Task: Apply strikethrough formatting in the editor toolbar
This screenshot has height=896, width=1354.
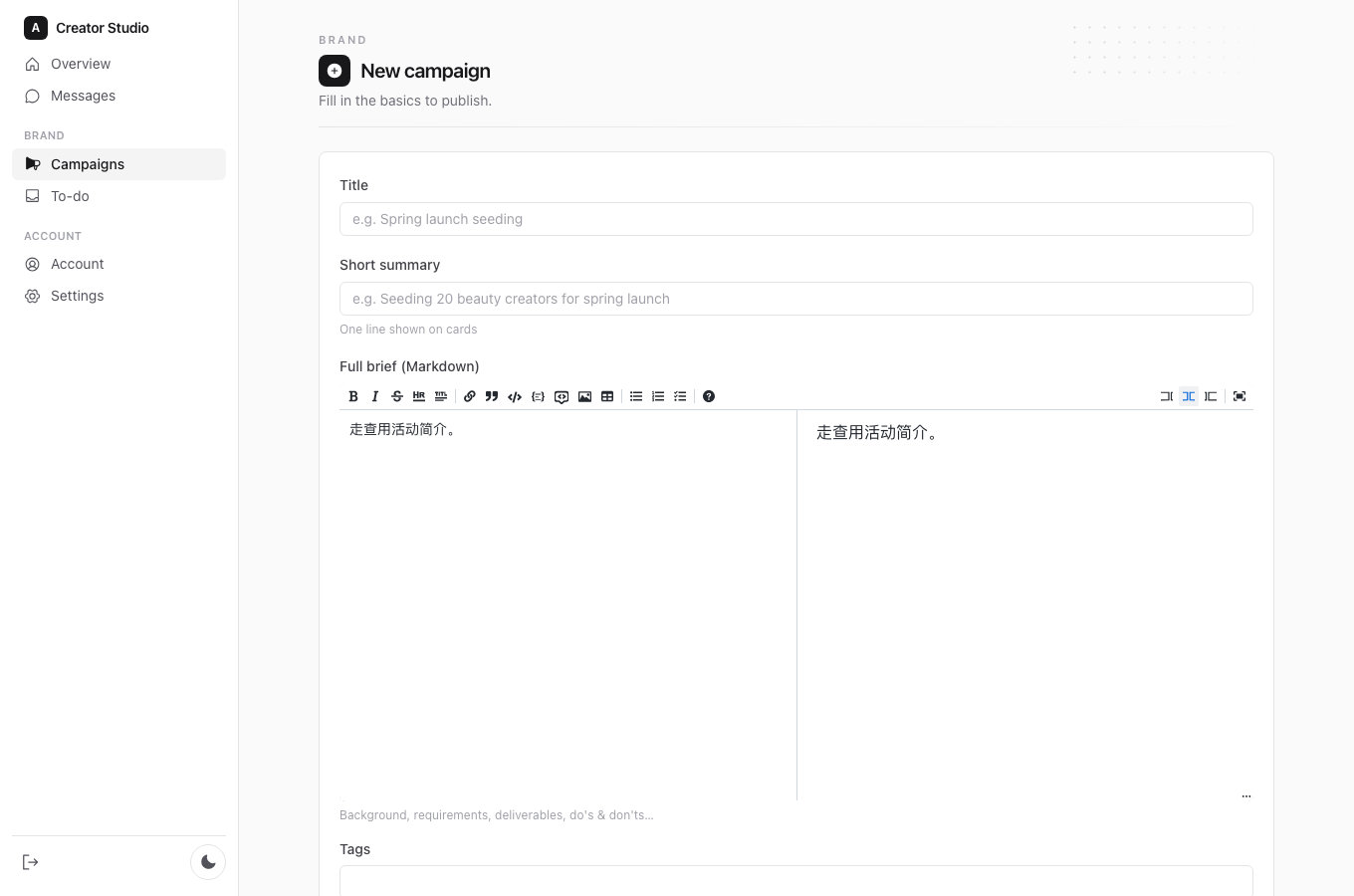Action: 397,396
